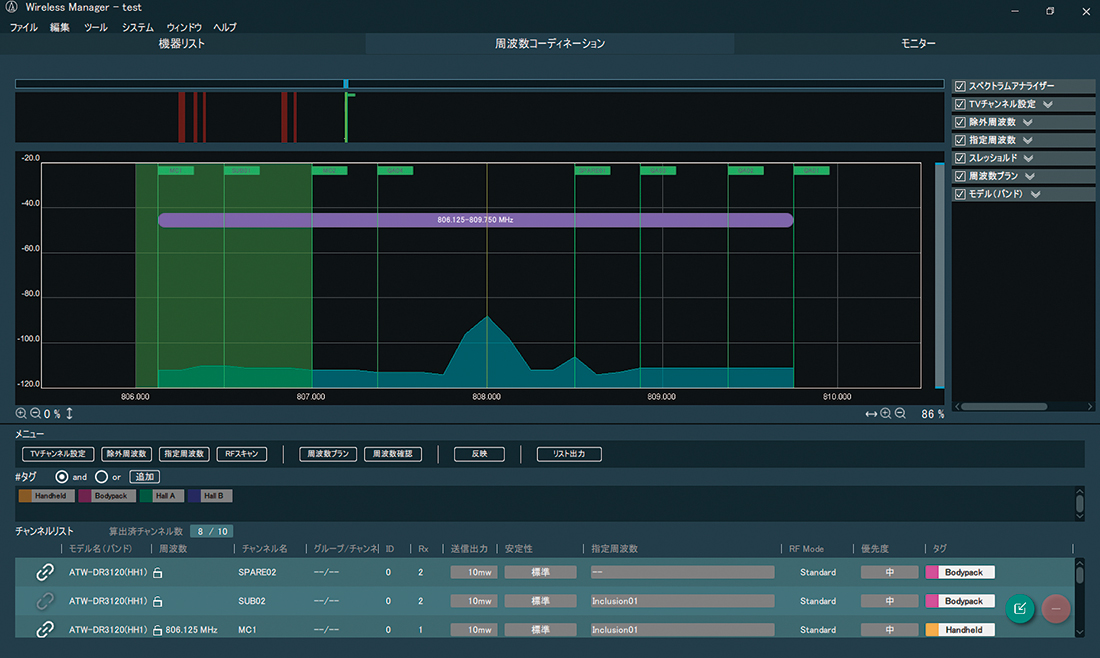Click the 周波数確認 button
The width and height of the screenshot is (1100, 658).
coord(393,454)
